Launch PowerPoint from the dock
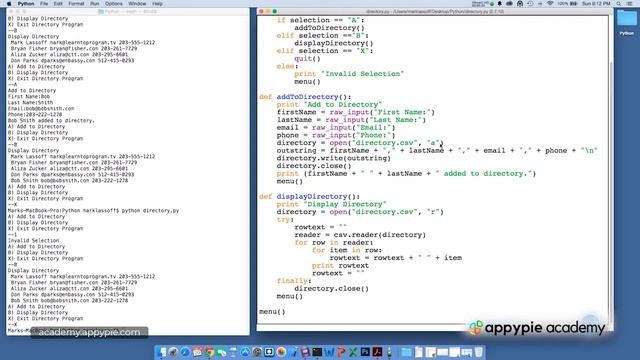640x360 pixels. (x=341, y=352)
